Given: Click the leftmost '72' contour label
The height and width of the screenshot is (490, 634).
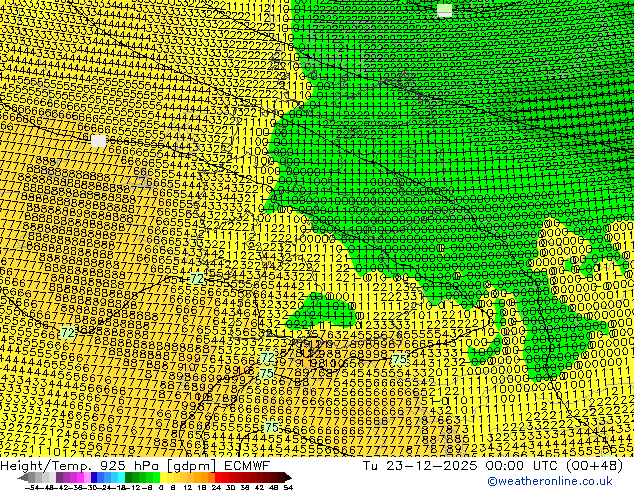Looking at the screenshot, I should click(x=67, y=333).
